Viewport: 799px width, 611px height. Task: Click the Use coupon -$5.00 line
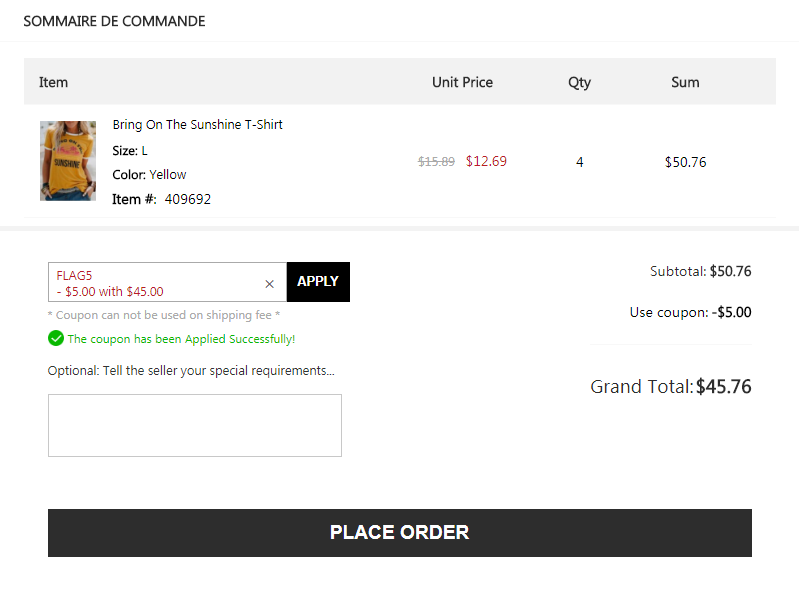(x=690, y=312)
